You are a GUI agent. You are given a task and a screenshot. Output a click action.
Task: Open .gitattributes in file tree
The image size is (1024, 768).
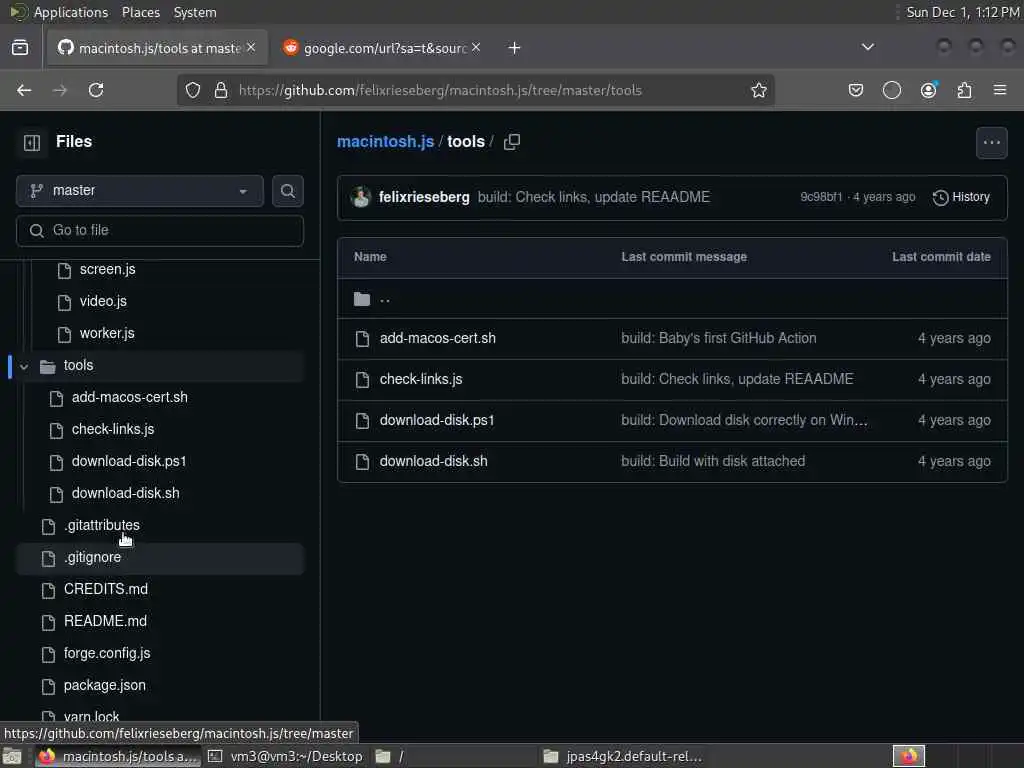tap(101, 526)
